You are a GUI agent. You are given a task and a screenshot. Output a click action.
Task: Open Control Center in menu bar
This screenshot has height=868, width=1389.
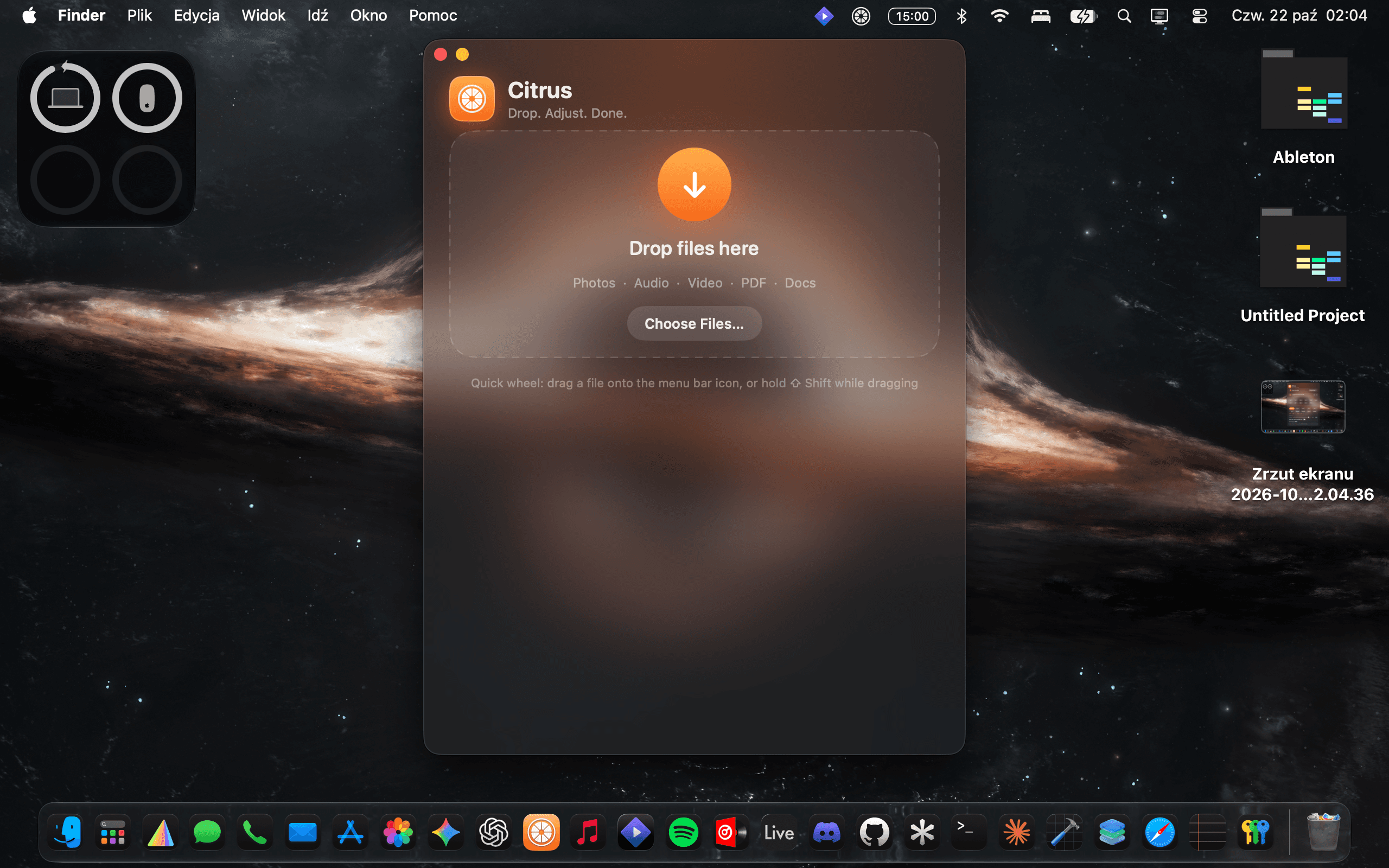click(1200, 16)
